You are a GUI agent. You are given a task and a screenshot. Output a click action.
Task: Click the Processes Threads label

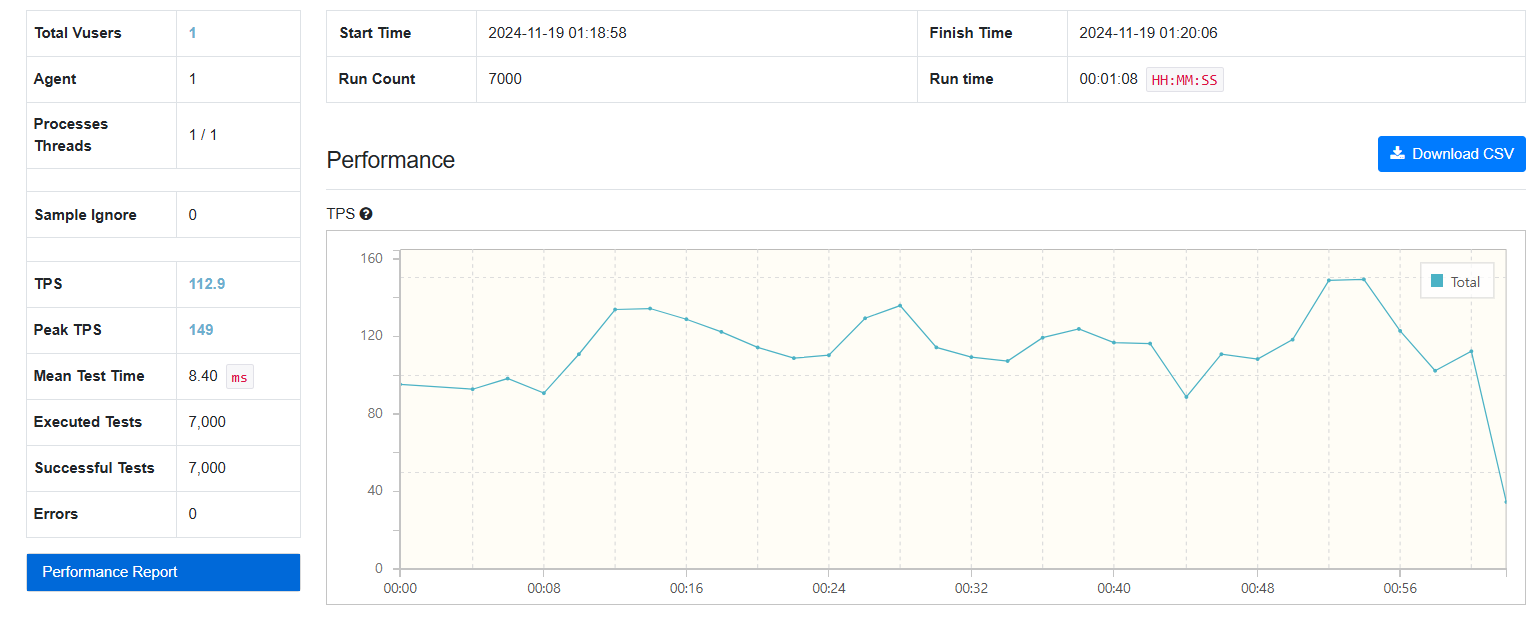click(x=71, y=135)
